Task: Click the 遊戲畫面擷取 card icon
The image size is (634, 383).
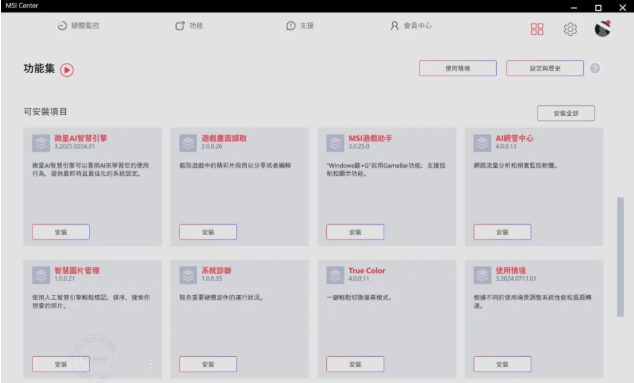Action: click(188, 143)
